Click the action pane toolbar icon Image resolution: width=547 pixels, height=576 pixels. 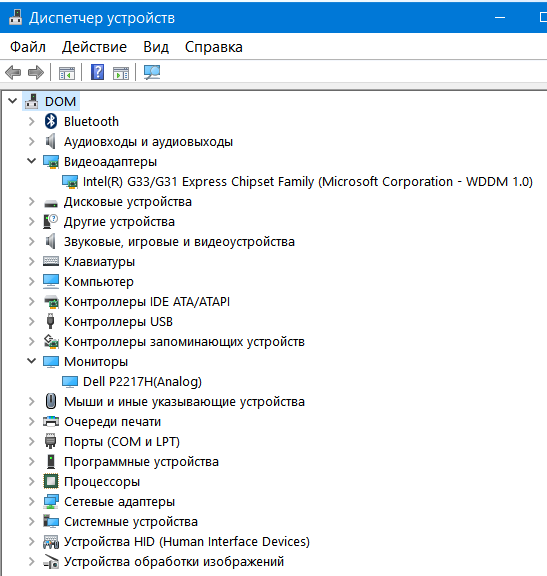tap(121, 73)
